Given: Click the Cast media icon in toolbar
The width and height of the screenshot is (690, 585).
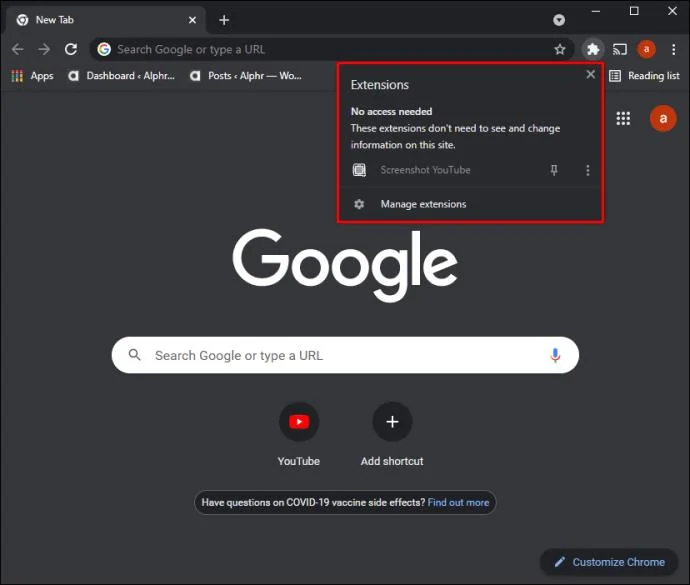Looking at the screenshot, I should tap(620, 49).
